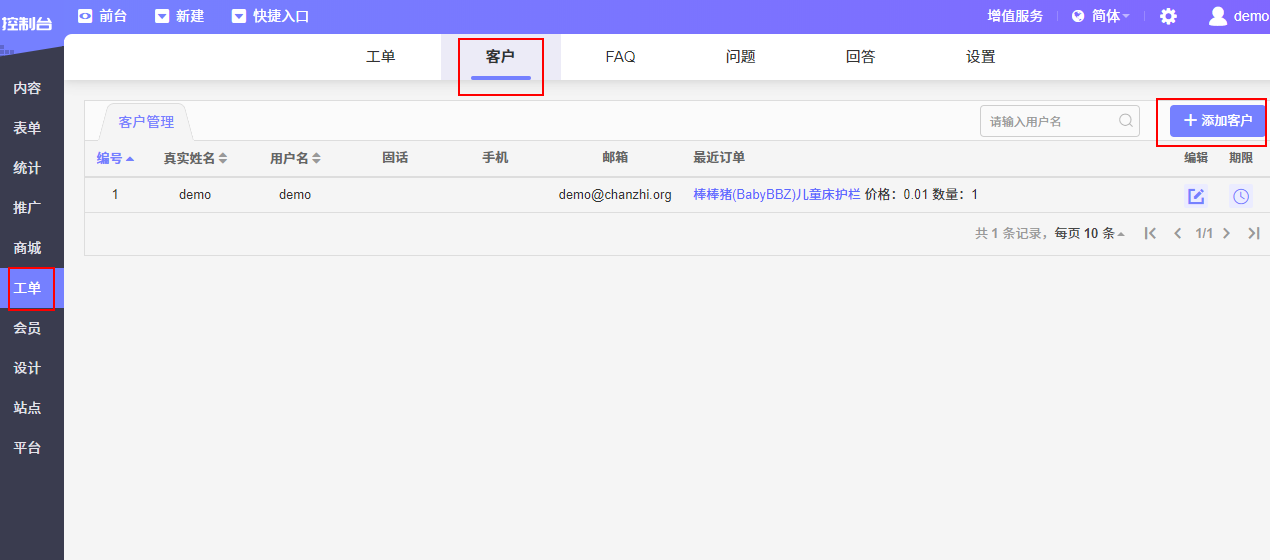The image size is (1270, 560).
Task: Select 商城 in the left sidebar
Action: pyautogui.click(x=27, y=248)
